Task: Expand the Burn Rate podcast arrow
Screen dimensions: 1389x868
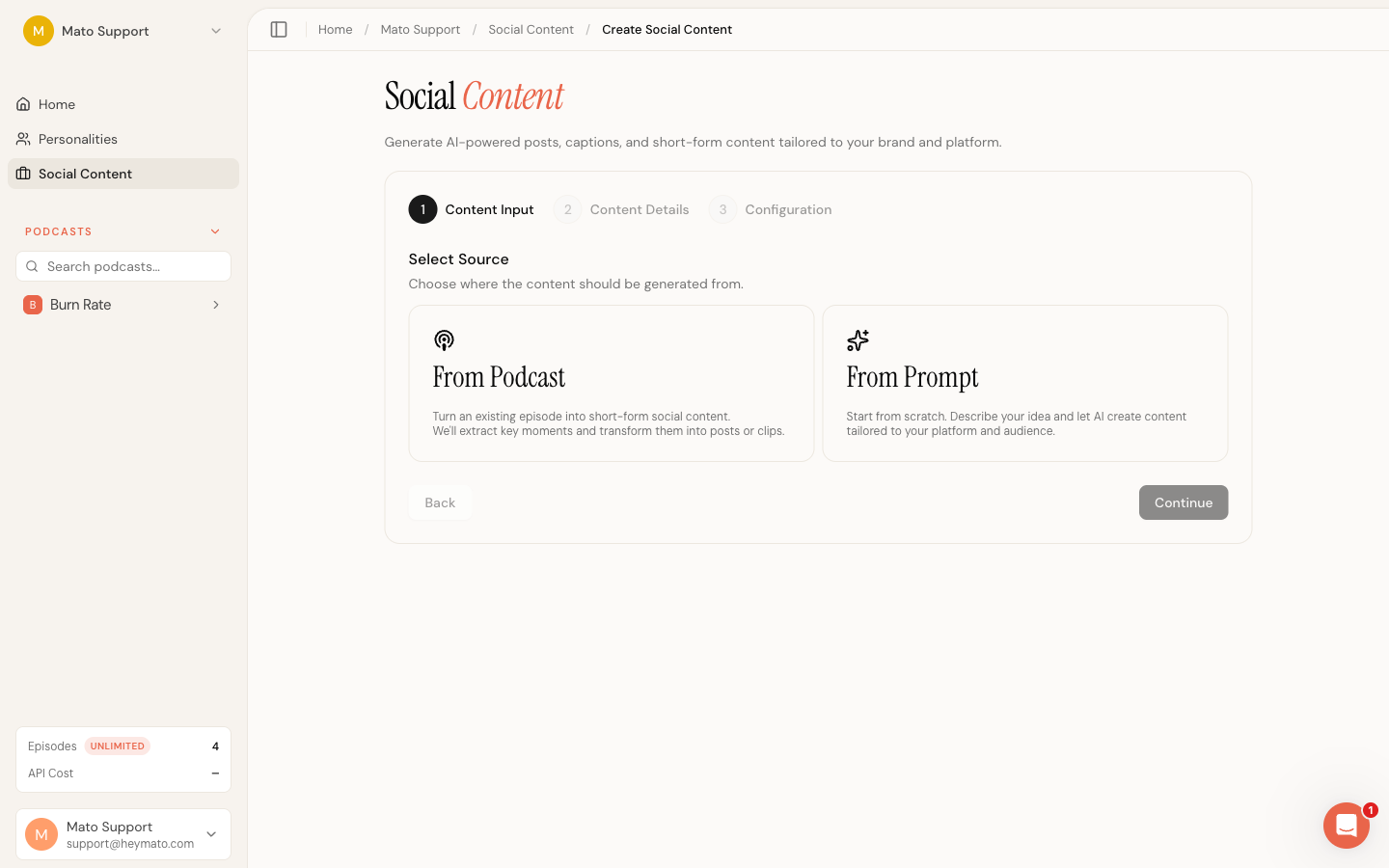Action: pos(216,305)
